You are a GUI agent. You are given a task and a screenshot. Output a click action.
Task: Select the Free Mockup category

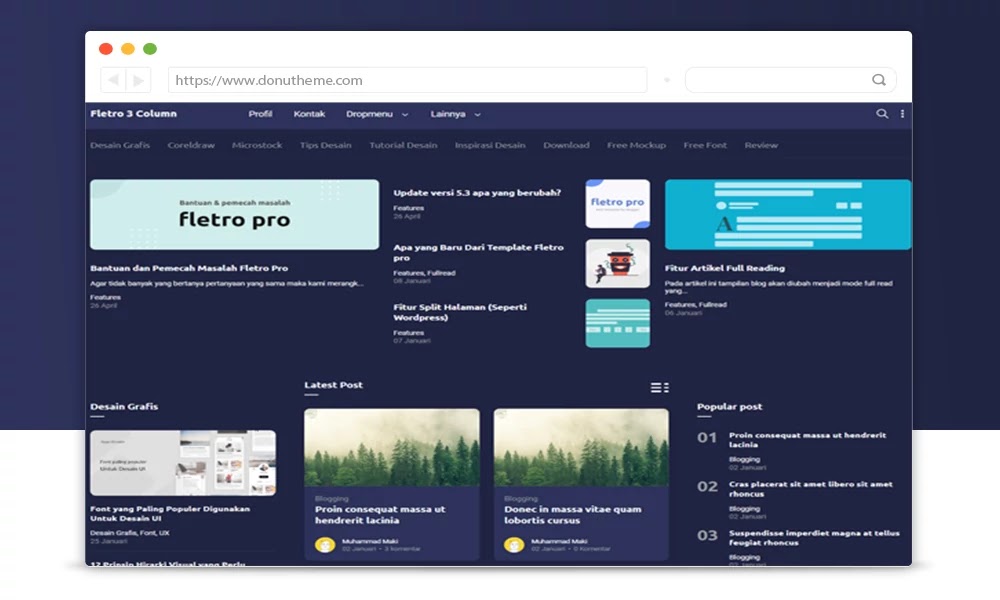tap(636, 145)
